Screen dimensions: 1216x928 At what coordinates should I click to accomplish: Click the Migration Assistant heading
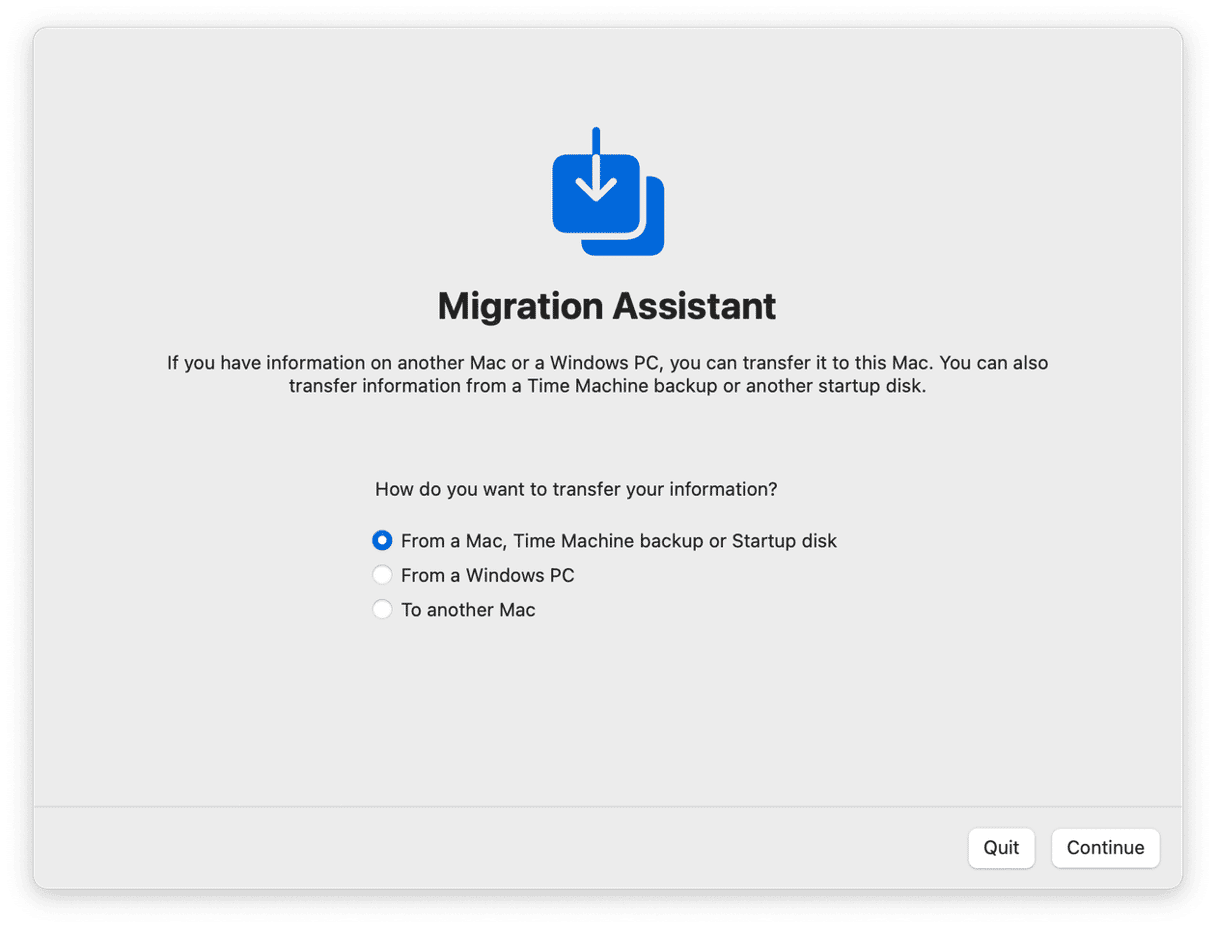[x=607, y=306]
